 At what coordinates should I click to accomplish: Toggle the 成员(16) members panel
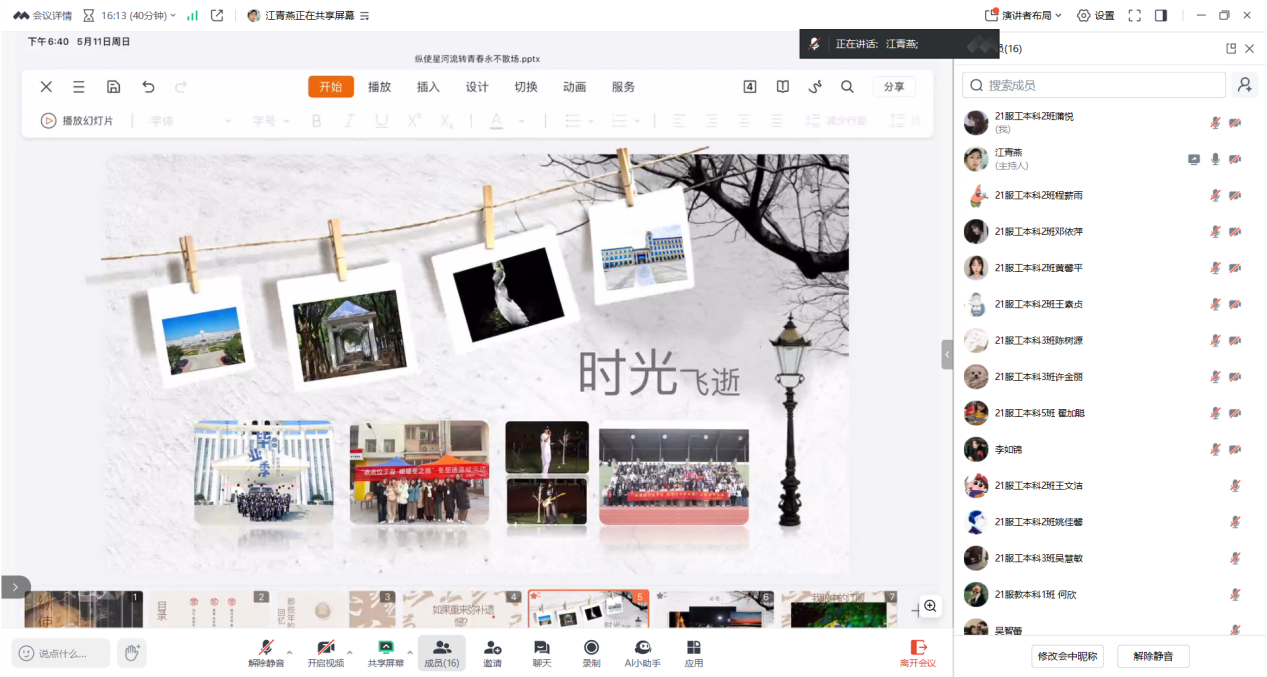441,652
